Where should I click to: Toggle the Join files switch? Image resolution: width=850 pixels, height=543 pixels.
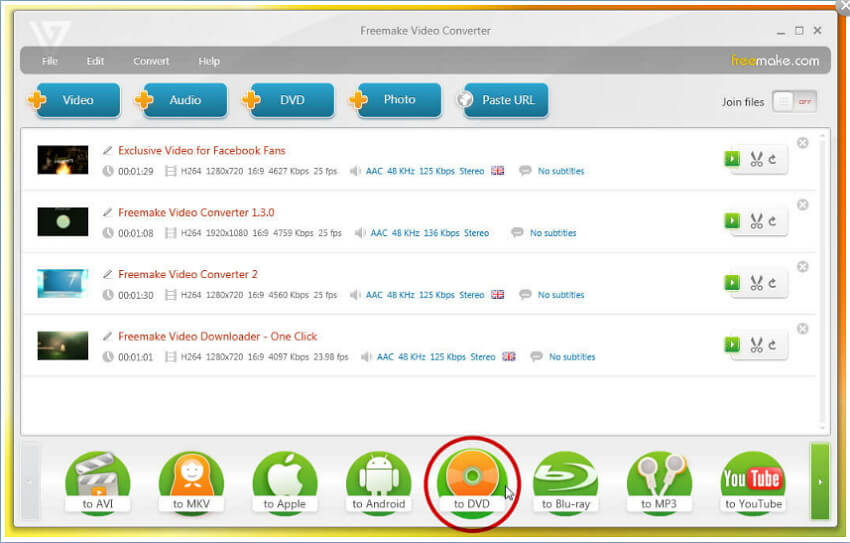[795, 101]
